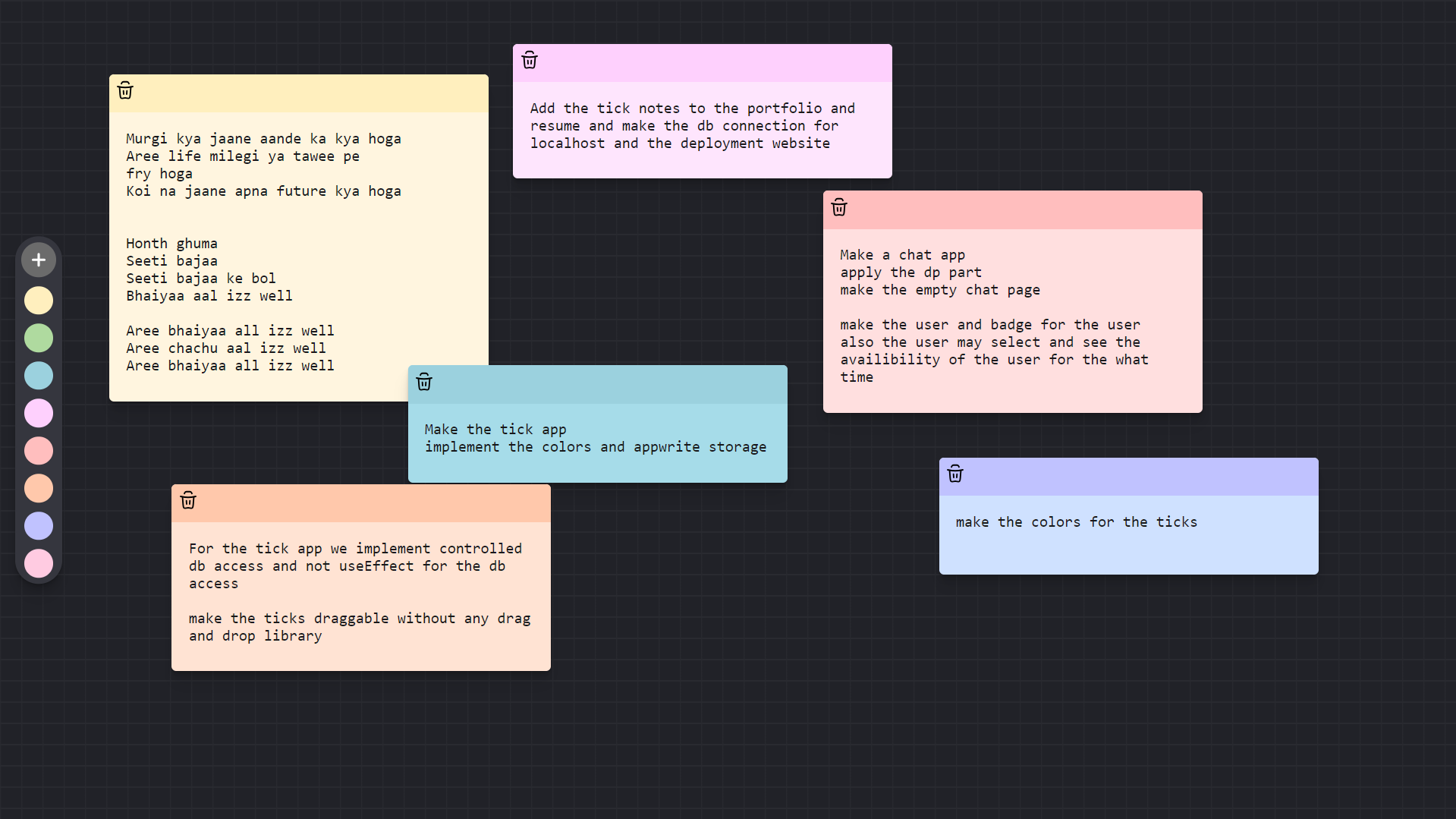Pick the light magenta color swatch
The width and height of the screenshot is (1456, 819).
tap(39, 414)
